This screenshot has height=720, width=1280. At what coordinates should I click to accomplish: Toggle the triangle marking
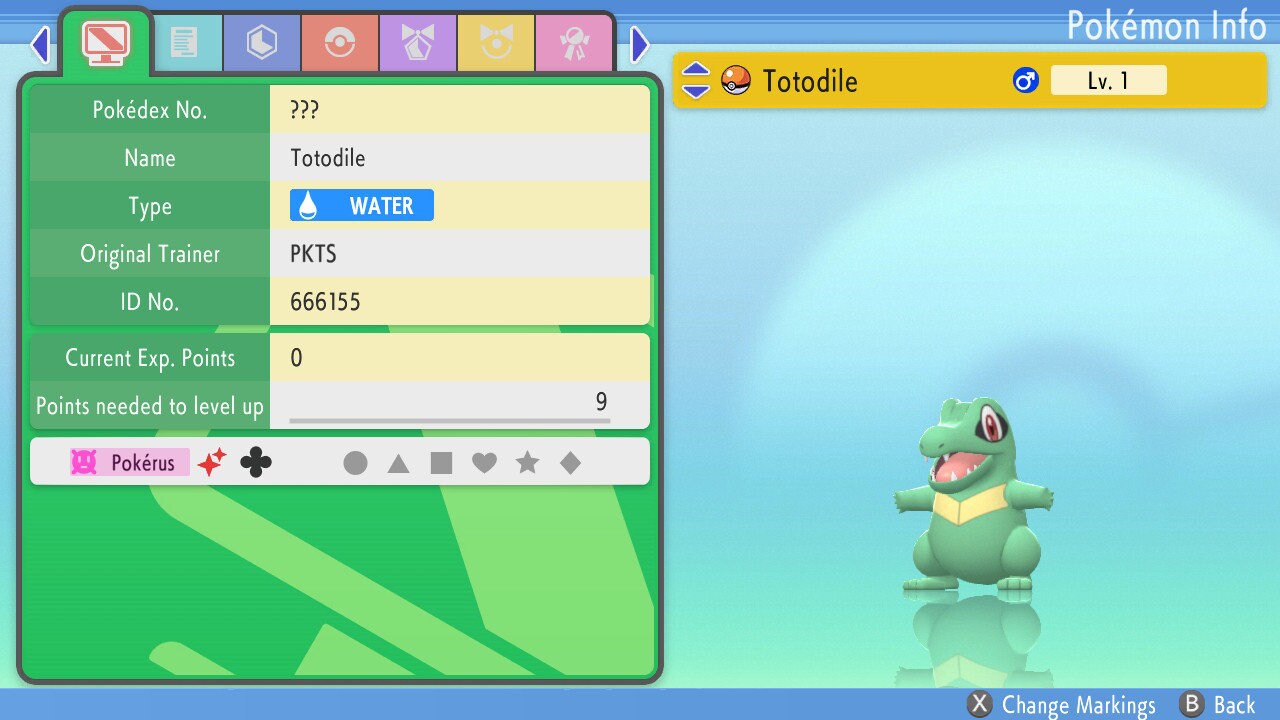point(398,463)
